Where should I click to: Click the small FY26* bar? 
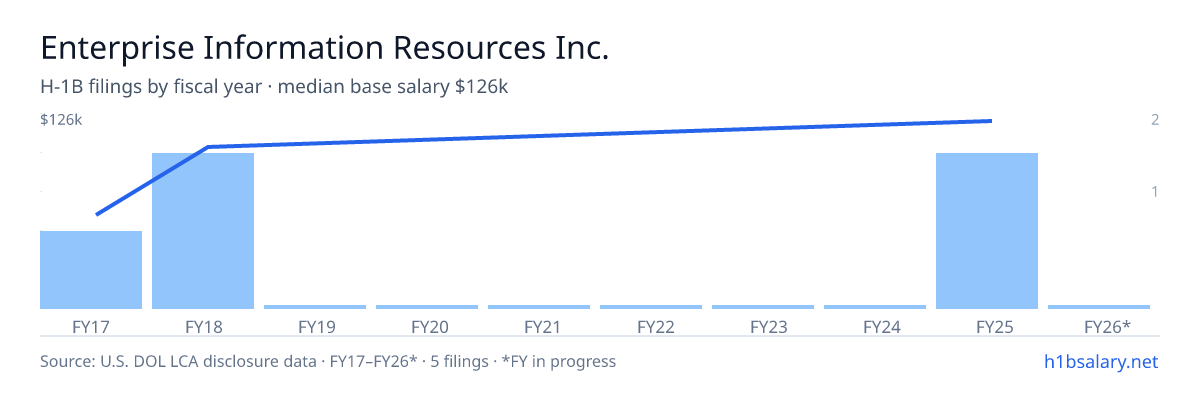coord(1099,307)
